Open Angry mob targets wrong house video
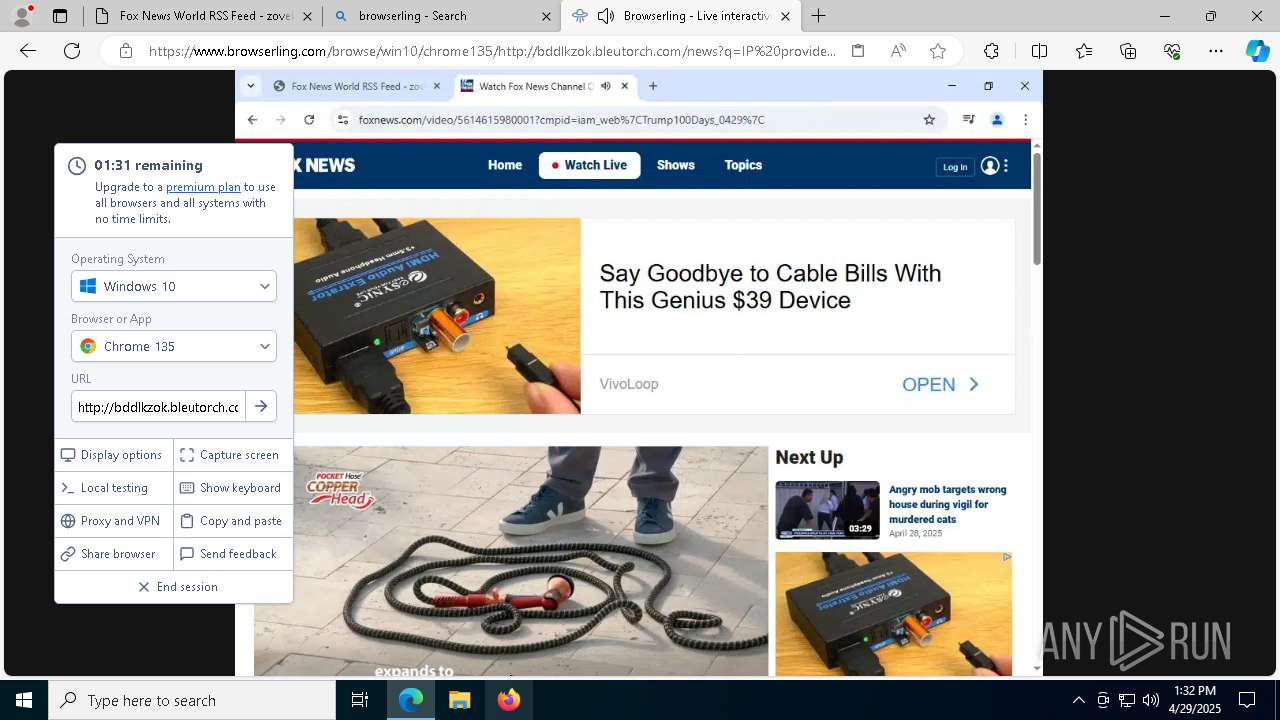The image size is (1280, 720). click(948, 504)
